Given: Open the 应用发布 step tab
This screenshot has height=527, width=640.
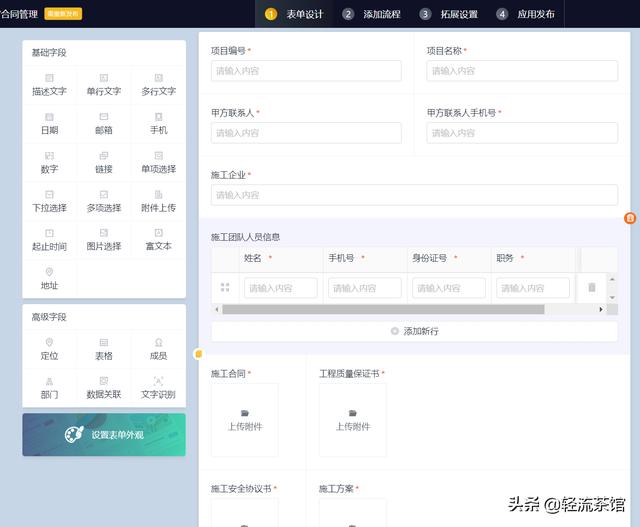Looking at the screenshot, I should point(525,14).
